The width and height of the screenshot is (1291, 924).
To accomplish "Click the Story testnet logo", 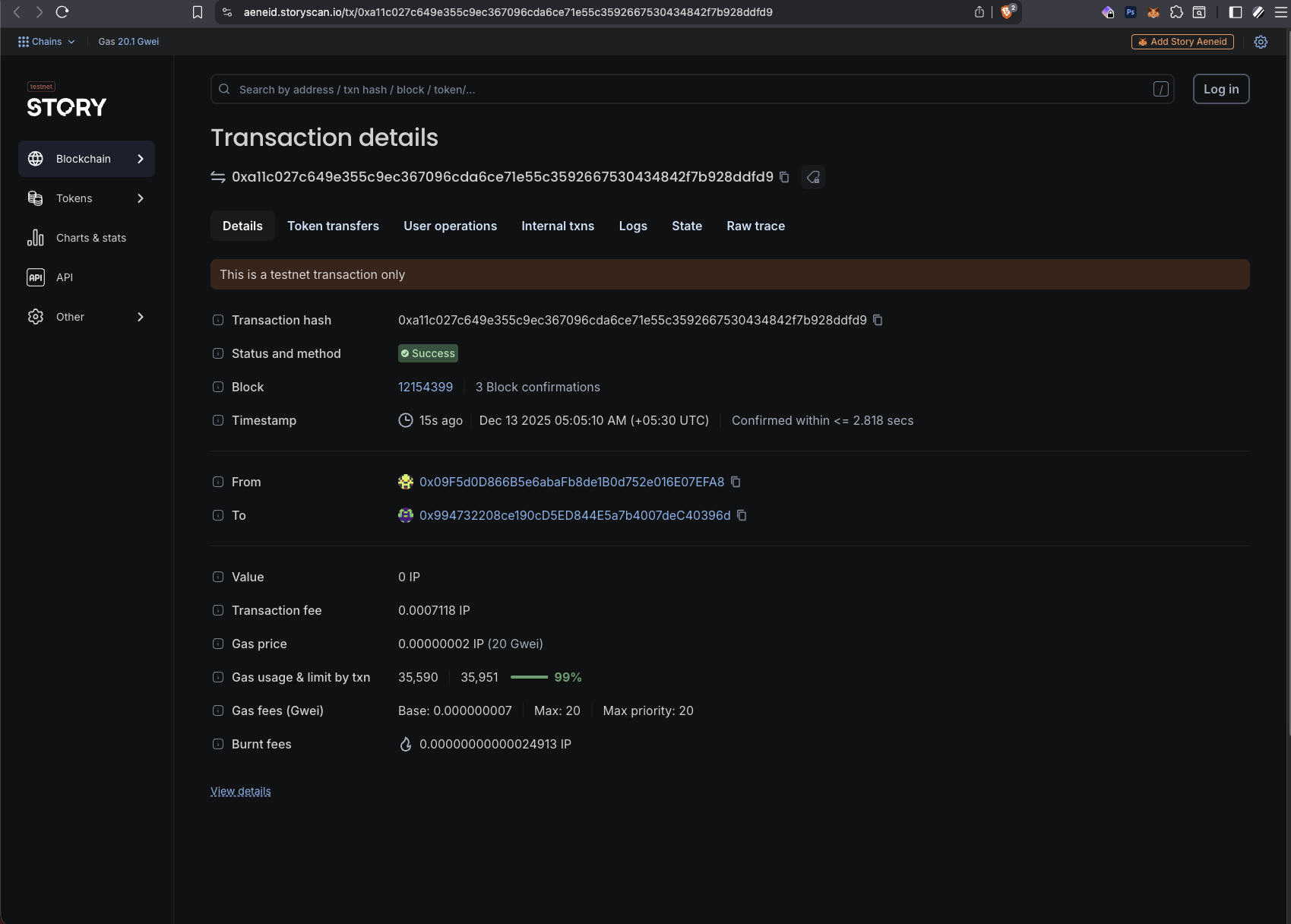I will [x=67, y=100].
